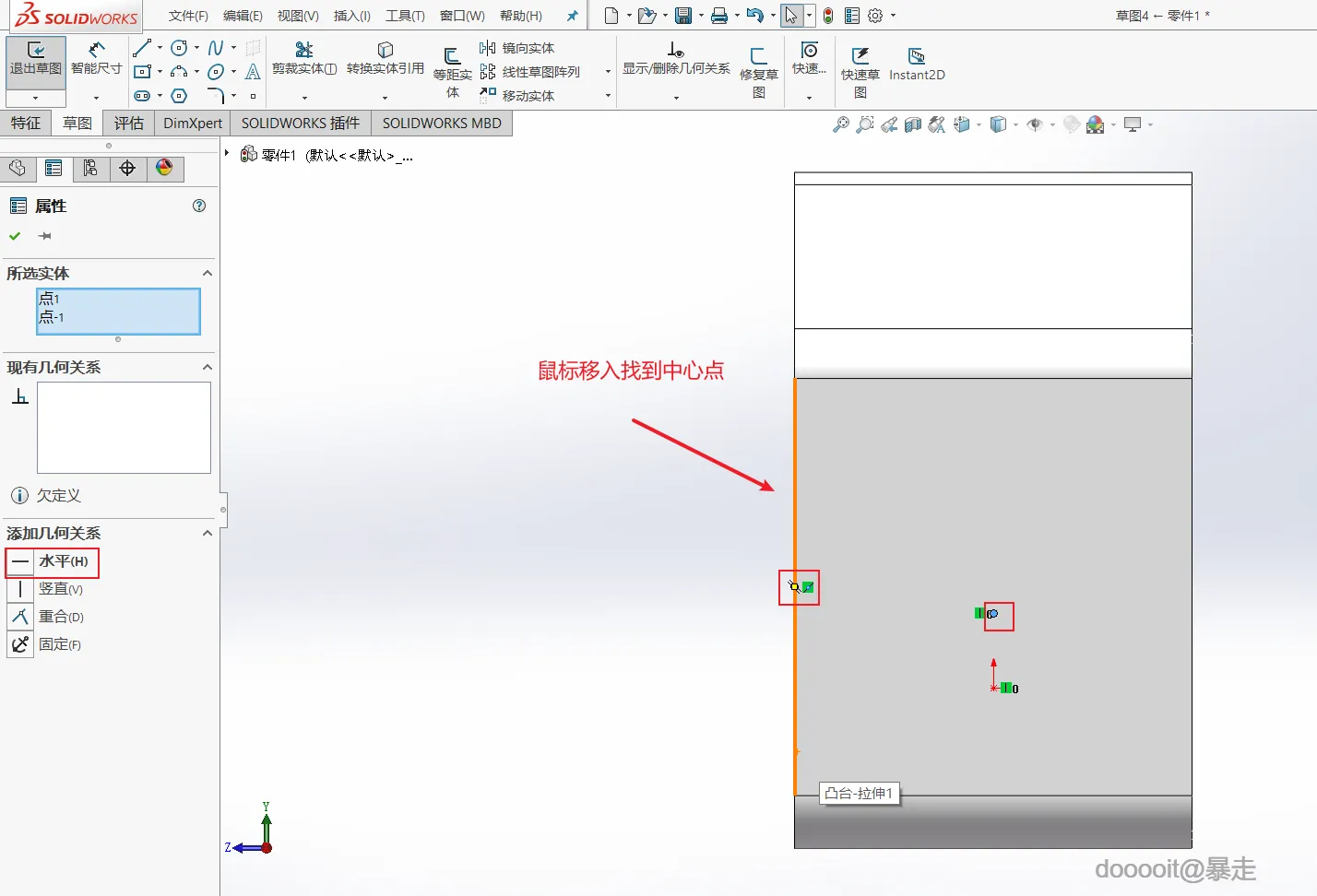This screenshot has height=896, width=1317.
Task: Click the Rebuild traffic light icon
Action: 828,16
